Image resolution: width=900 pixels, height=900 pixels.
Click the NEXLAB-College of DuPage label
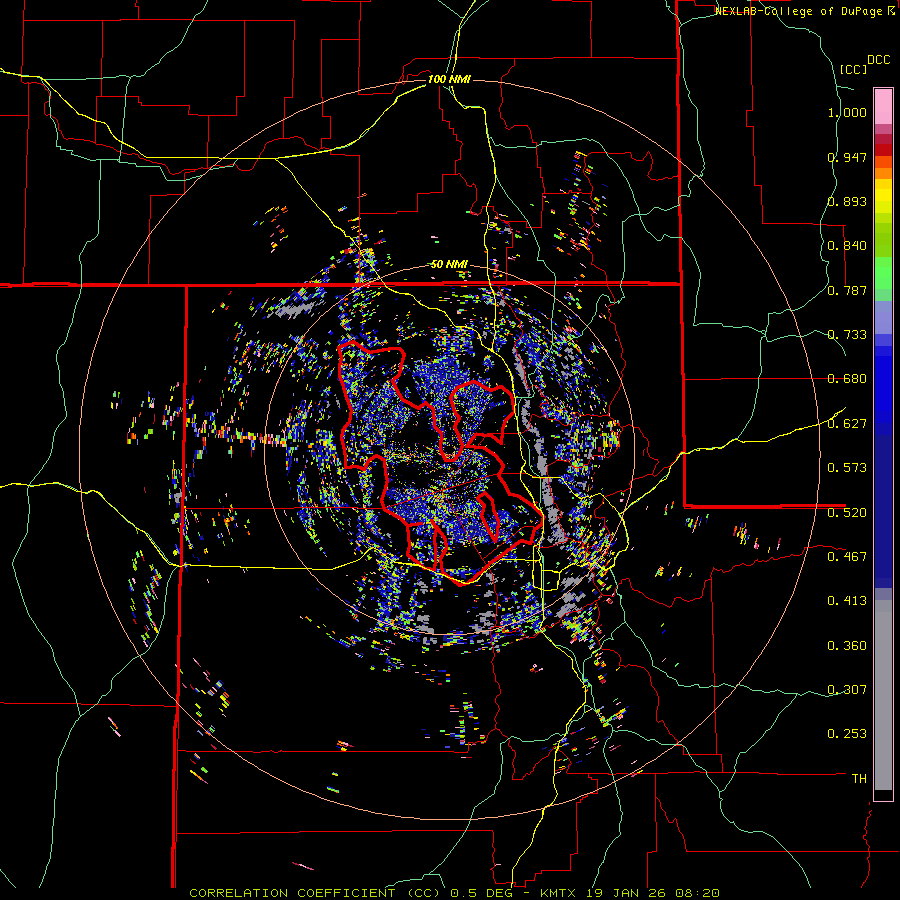pos(799,11)
